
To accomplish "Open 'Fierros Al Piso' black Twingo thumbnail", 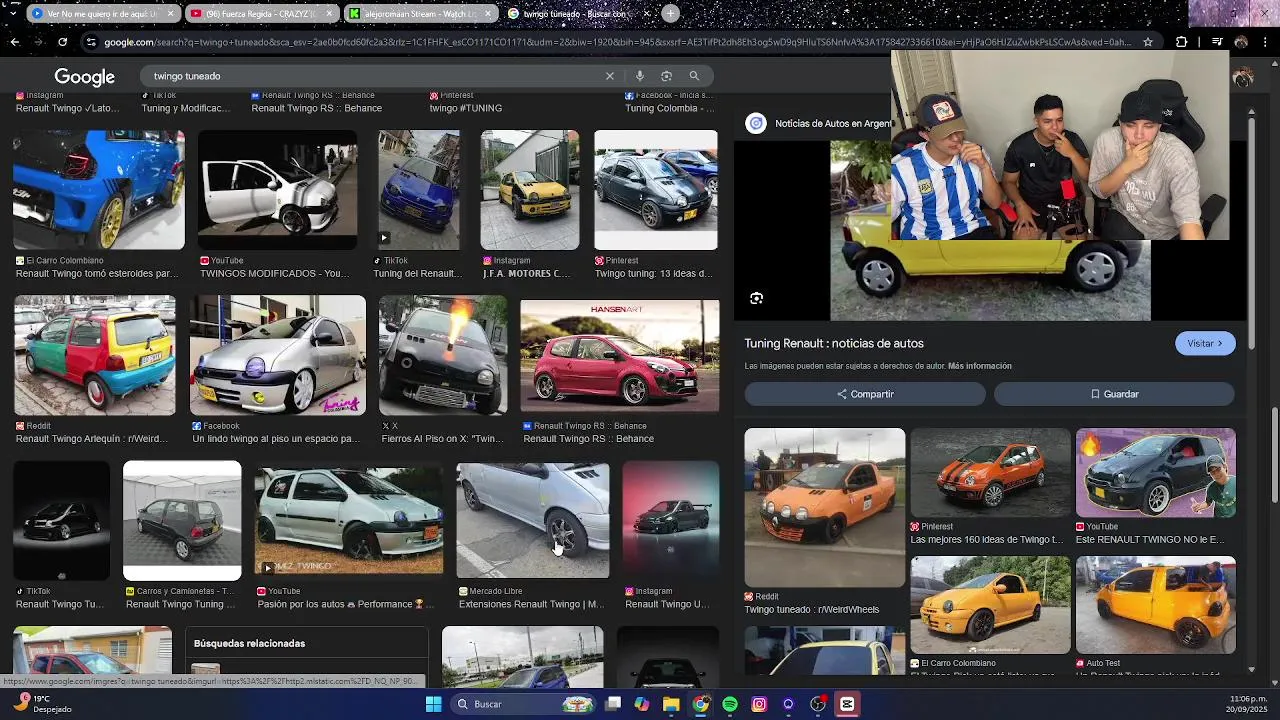I will point(443,355).
